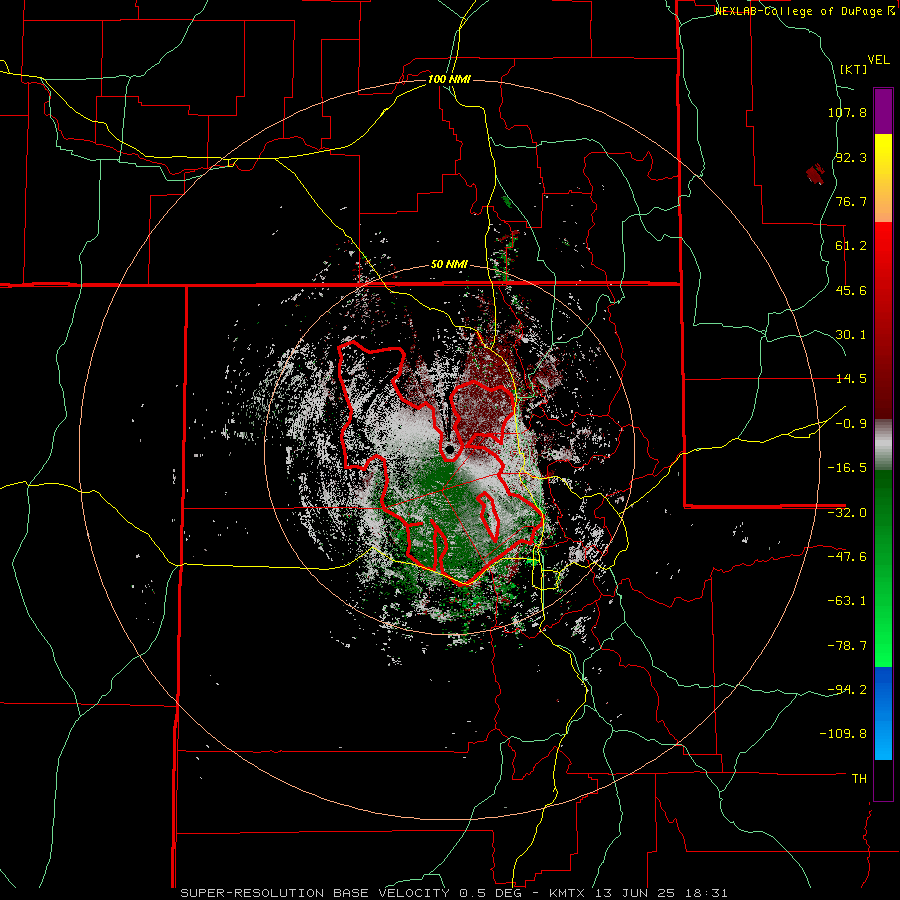This screenshot has height=900, width=900.
Task: Click the -47.6 value on velocity scale
Action: pyautogui.click(x=847, y=557)
